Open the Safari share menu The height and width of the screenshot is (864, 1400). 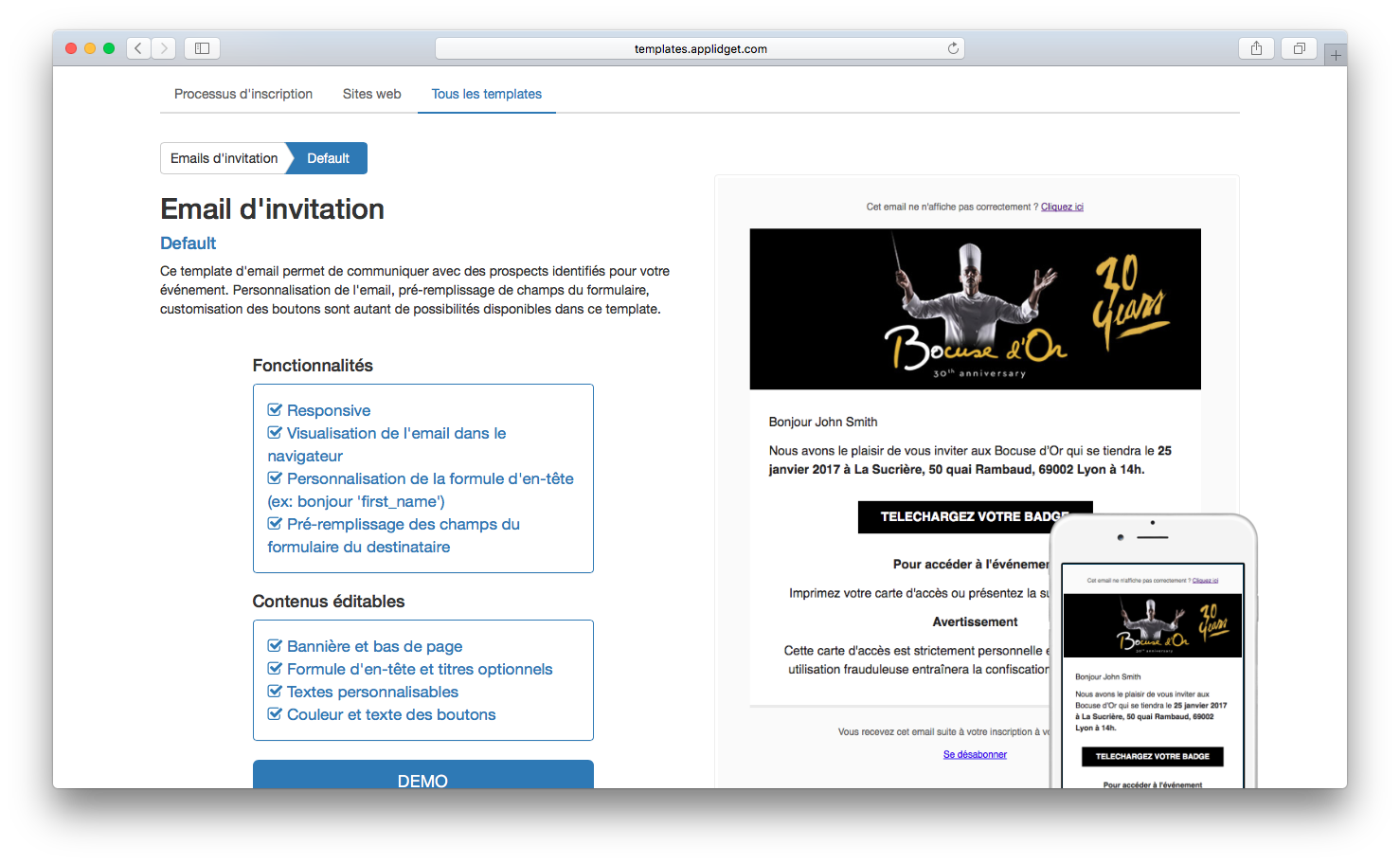(x=1256, y=48)
